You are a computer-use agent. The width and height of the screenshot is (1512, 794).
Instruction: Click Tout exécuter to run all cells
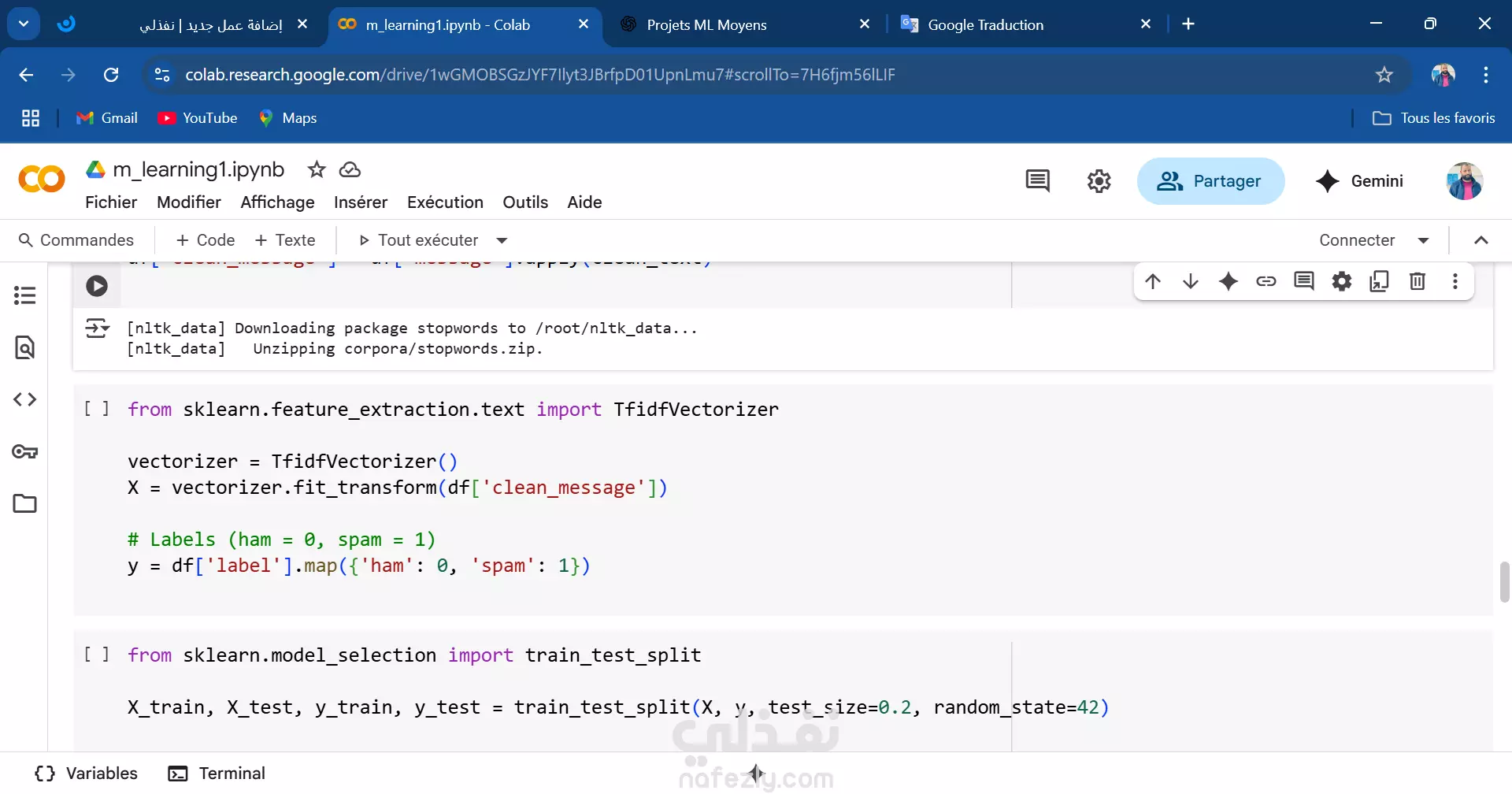click(419, 240)
